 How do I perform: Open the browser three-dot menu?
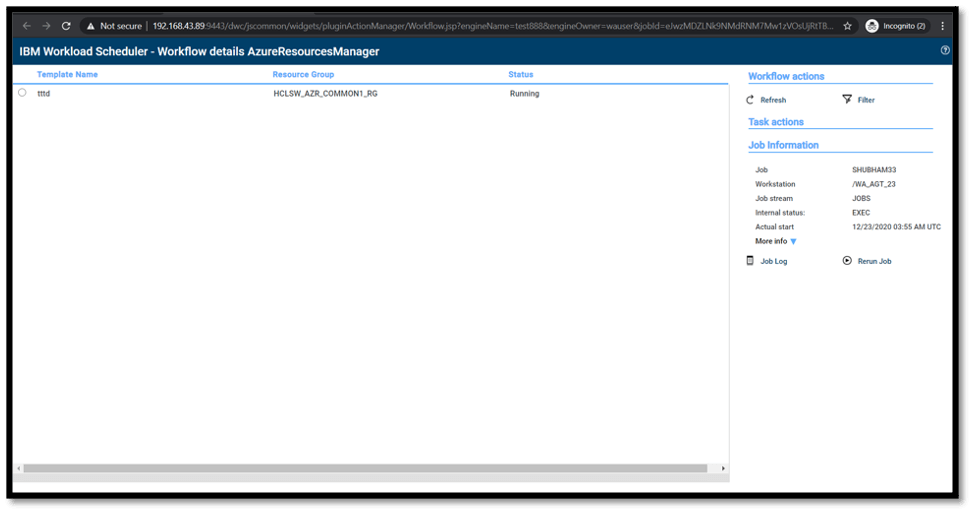[x=942, y=26]
